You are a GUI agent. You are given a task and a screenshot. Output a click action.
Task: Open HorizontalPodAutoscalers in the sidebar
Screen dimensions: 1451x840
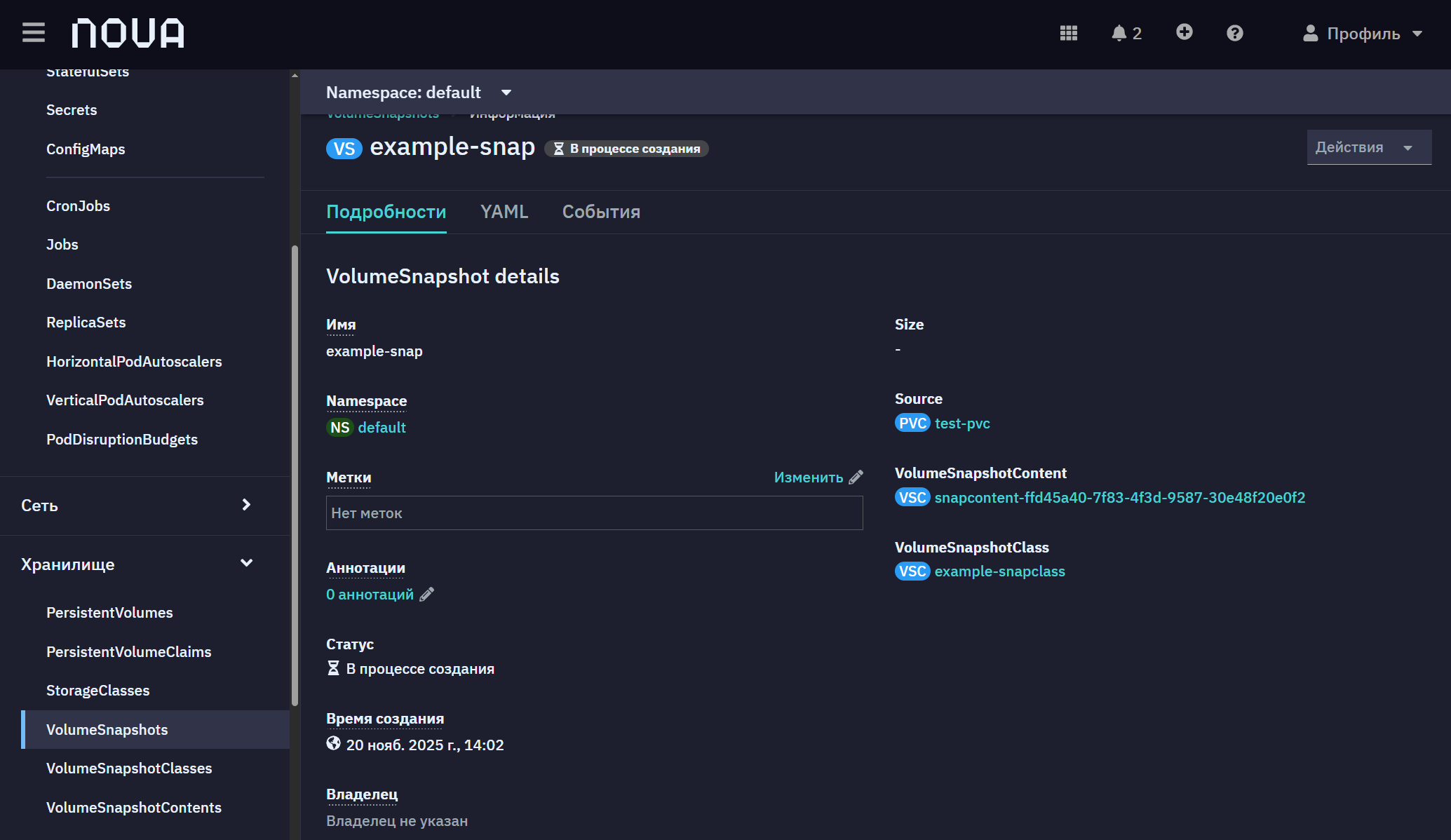[134, 362]
